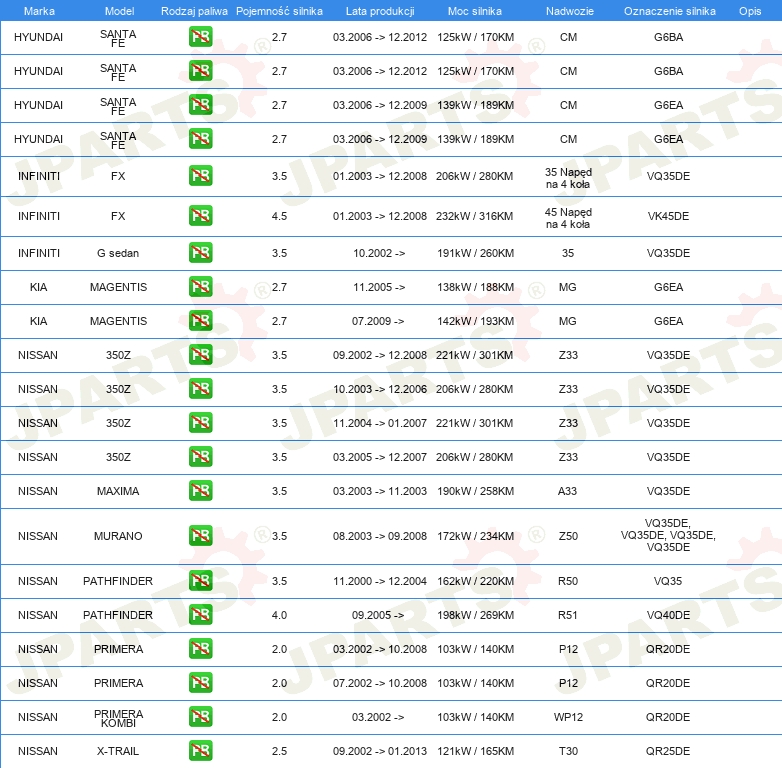782x768 pixels.
Task: Click the fuel icon for KIA MAGENTIS 142kW
Action: (x=200, y=321)
